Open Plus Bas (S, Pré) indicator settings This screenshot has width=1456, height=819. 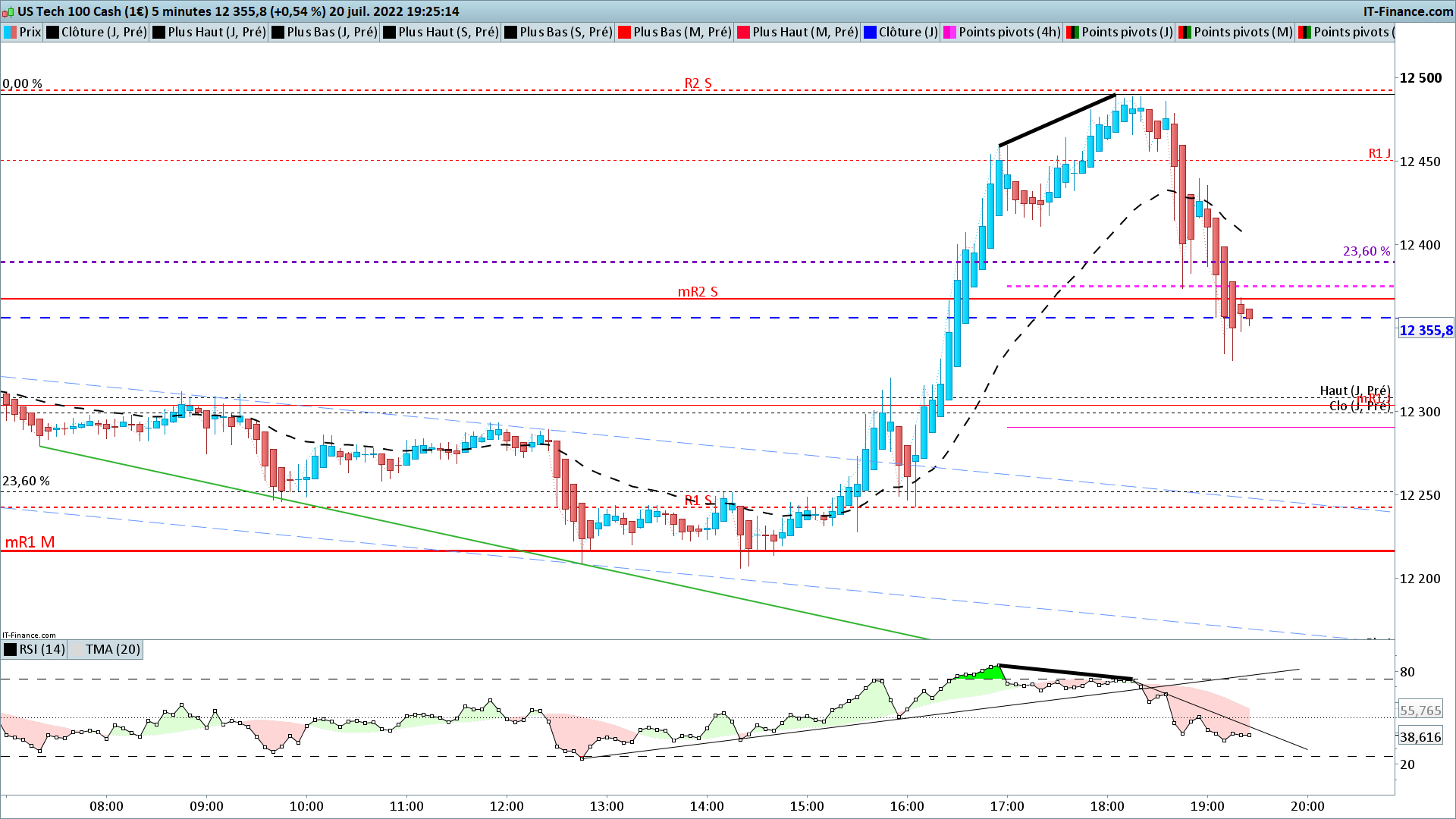(x=565, y=32)
